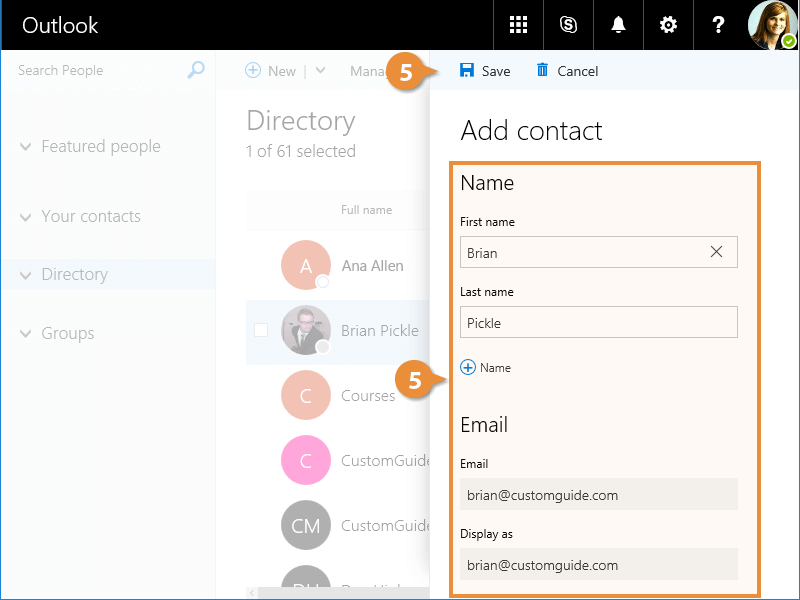This screenshot has height=600, width=800.
Task: Open the settings gear
Action: point(668,25)
